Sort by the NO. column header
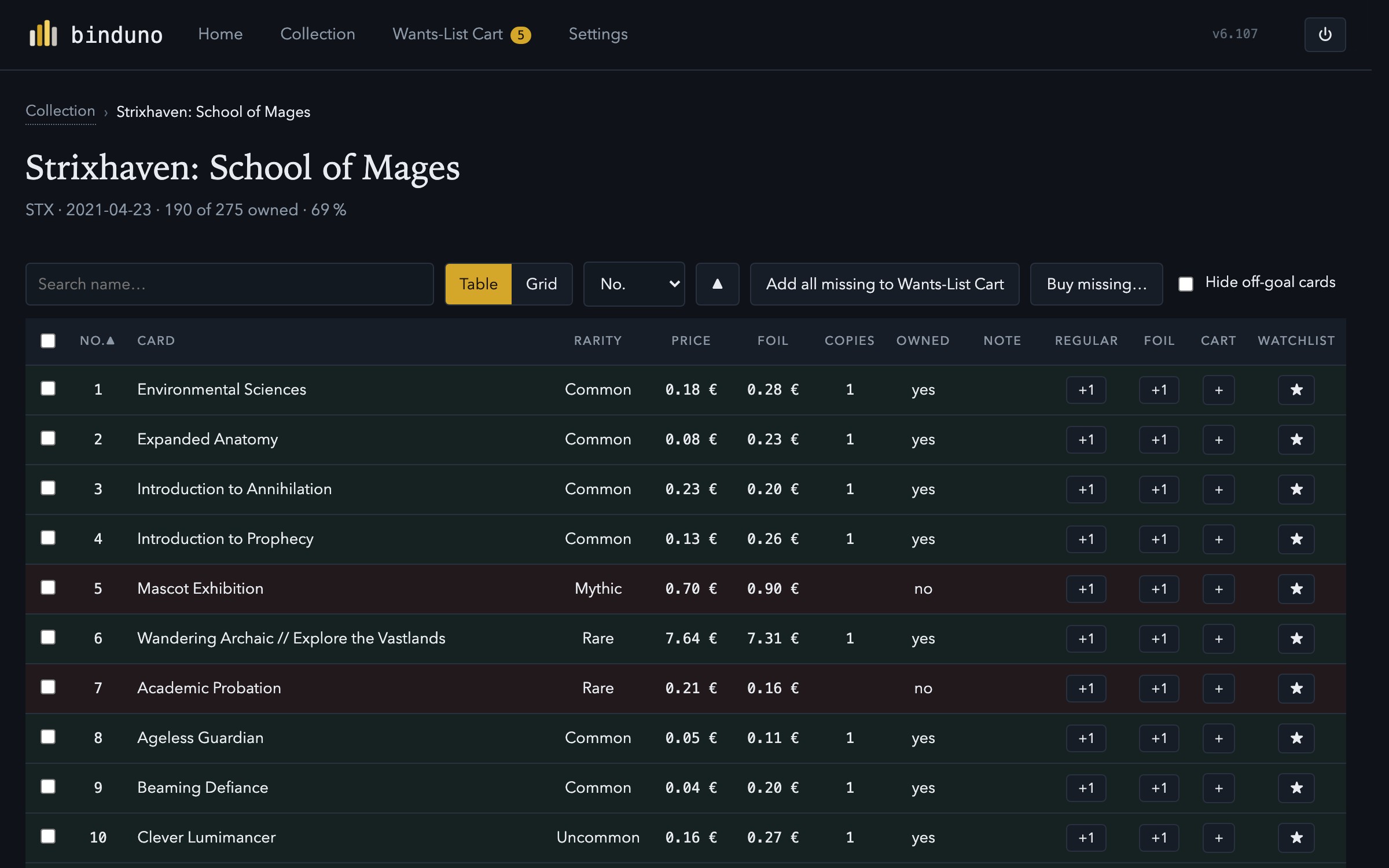The width and height of the screenshot is (1389, 868). [x=97, y=341]
